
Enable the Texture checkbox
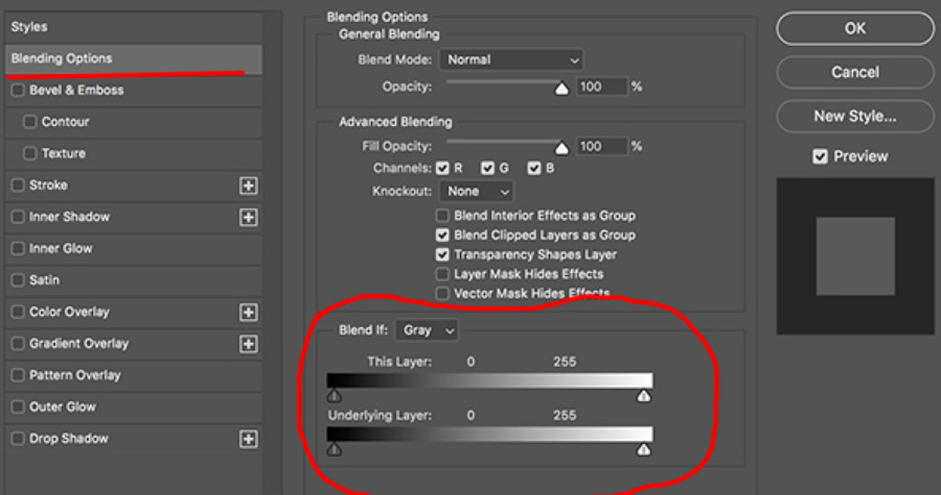point(30,154)
